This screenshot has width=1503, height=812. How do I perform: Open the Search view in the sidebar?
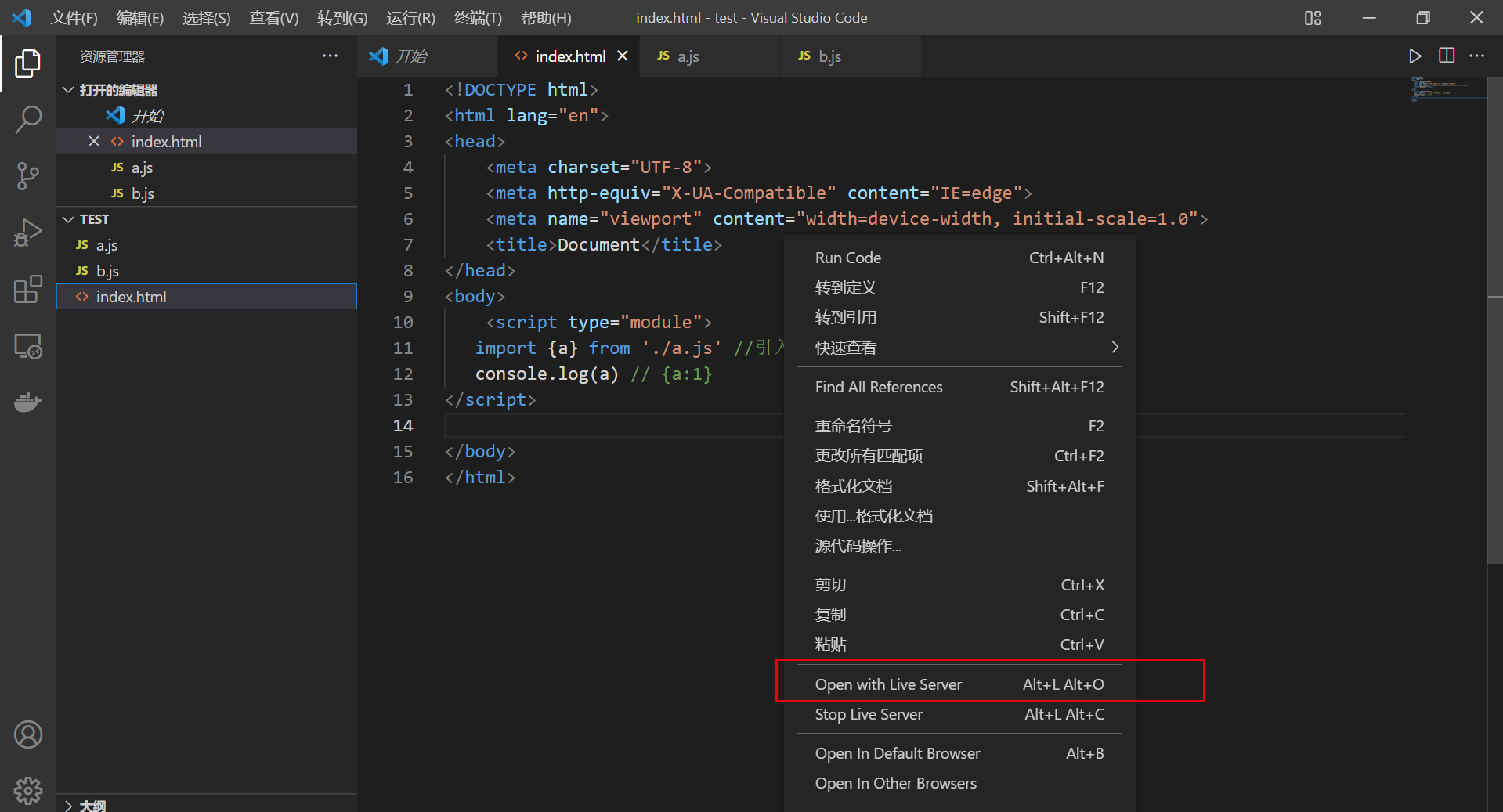click(x=28, y=119)
